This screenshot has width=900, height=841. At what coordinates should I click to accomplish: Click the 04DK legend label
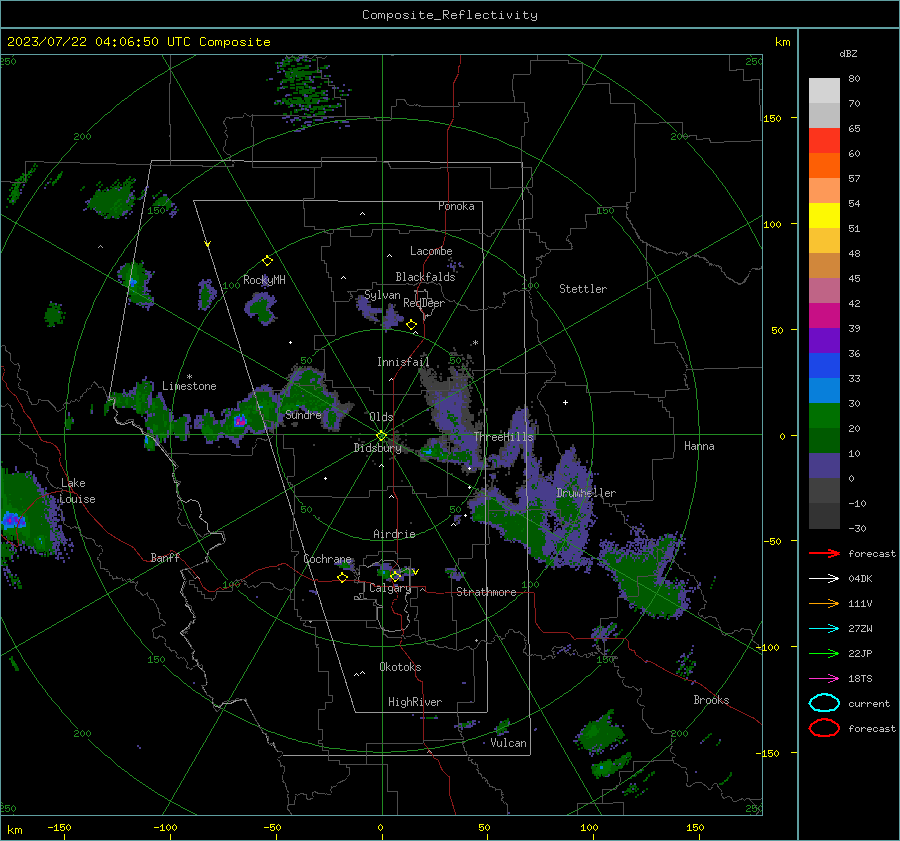[860, 579]
